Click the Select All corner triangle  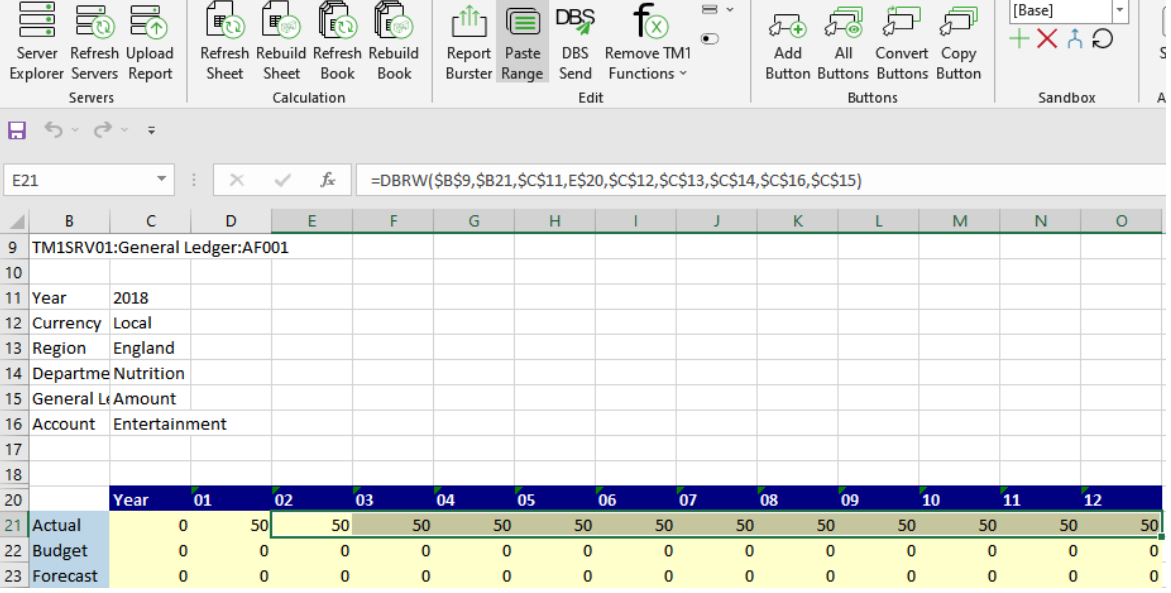pos(16,221)
